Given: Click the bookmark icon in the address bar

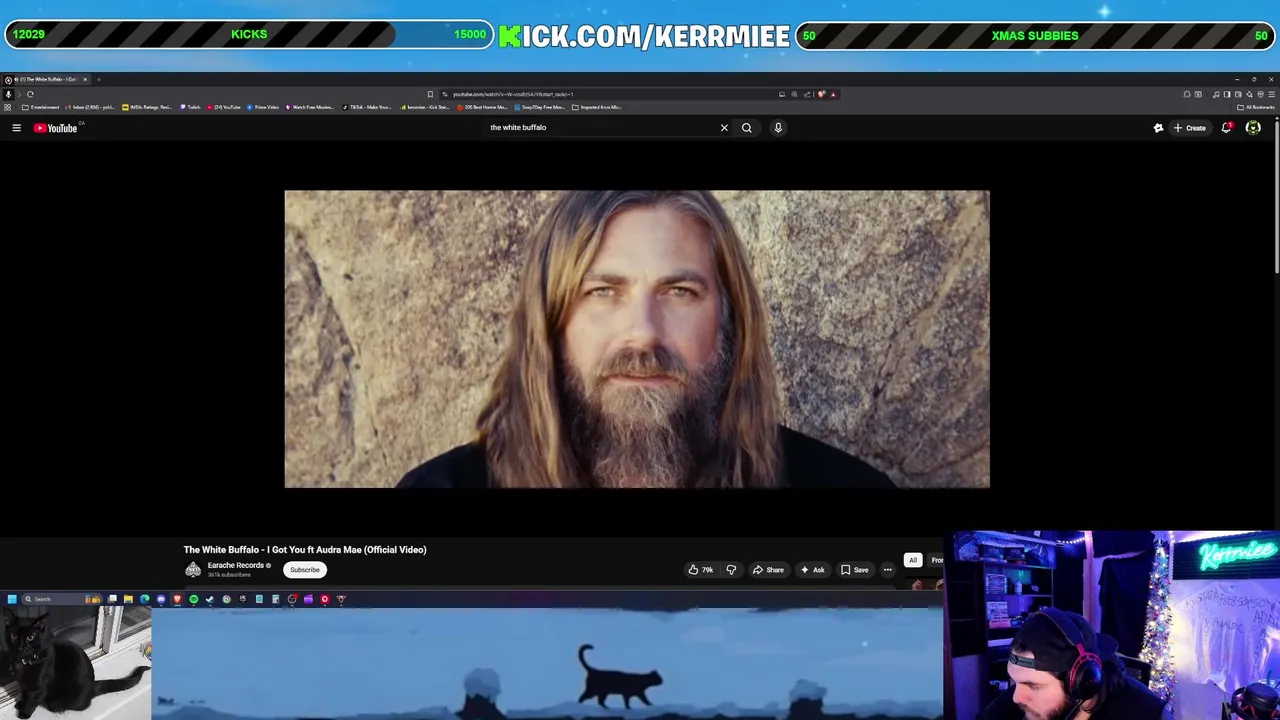Looking at the screenshot, I should (430, 94).
